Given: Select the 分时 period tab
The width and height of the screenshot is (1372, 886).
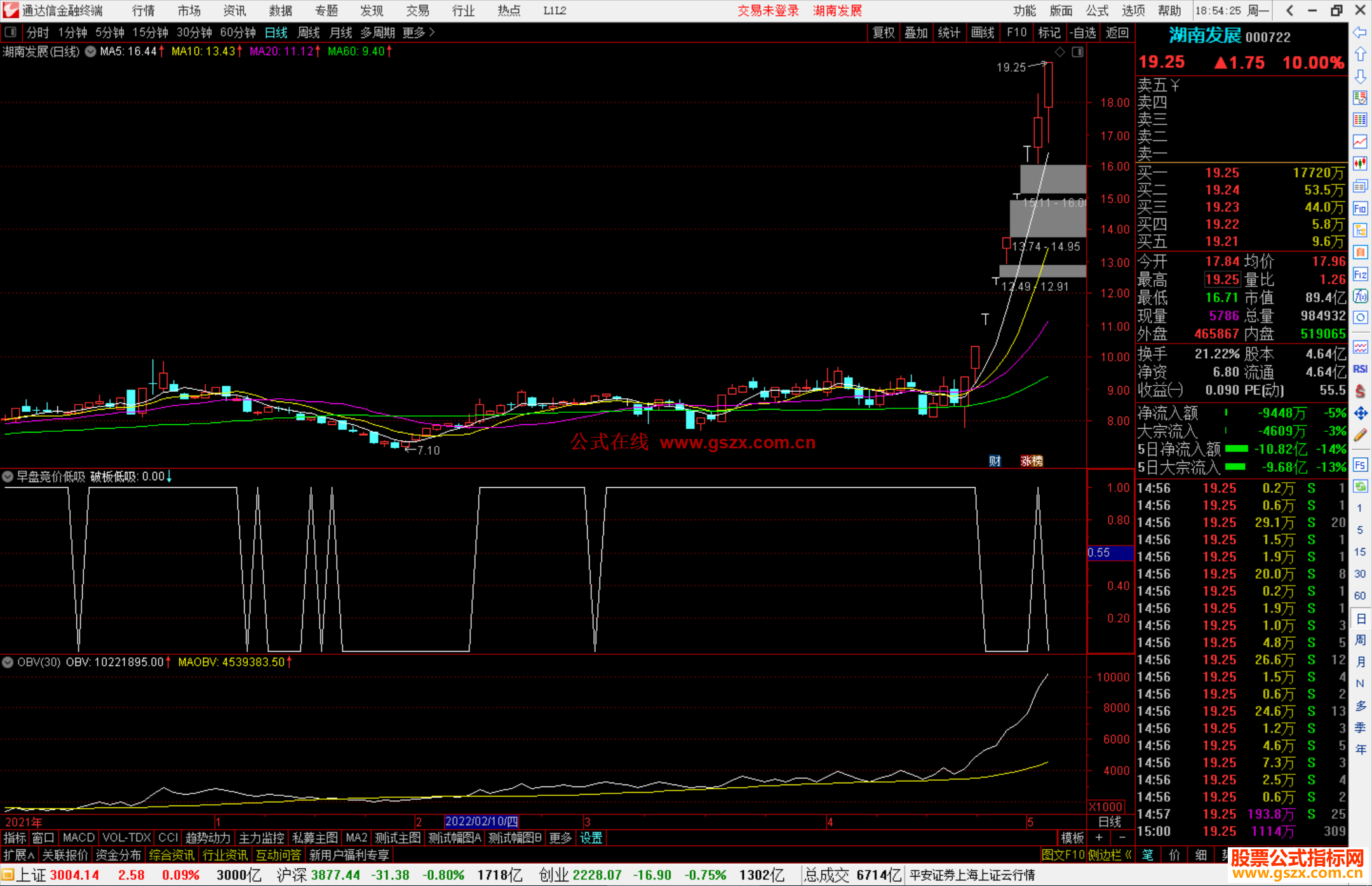Looking at the screenshot, I should click(37, 32).
